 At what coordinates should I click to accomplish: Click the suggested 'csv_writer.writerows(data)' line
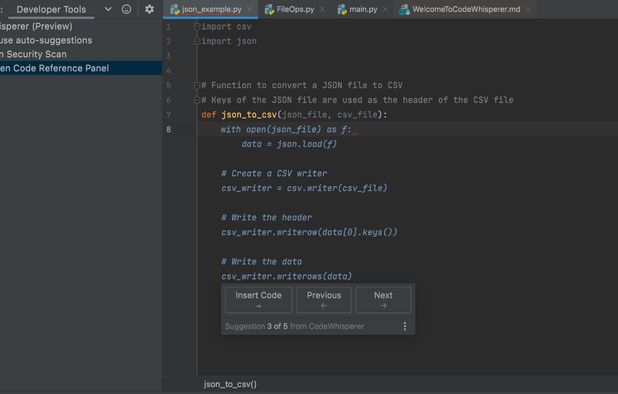[287, 277]
